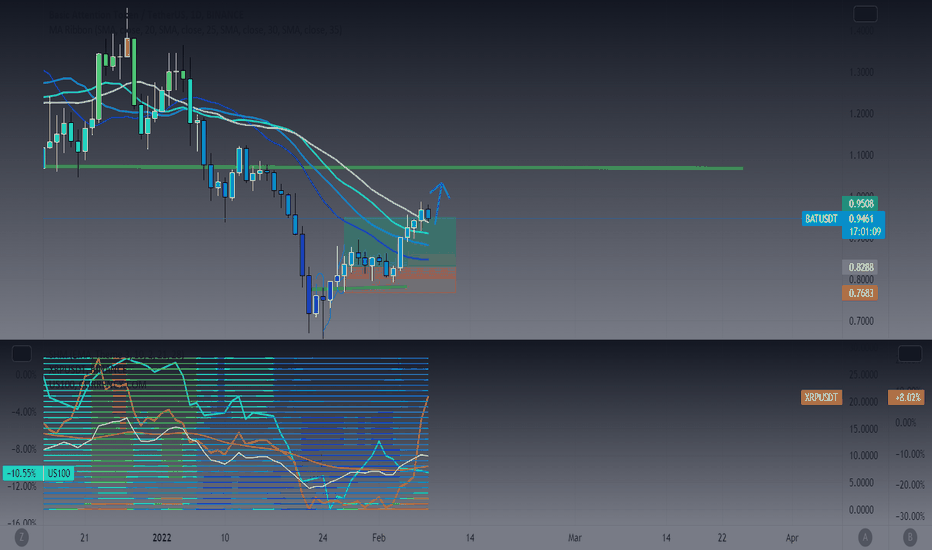Viewport: 932px width, 550px height.
Task: Click the Basic Attention Token chart title
Action: coord(146,14)
